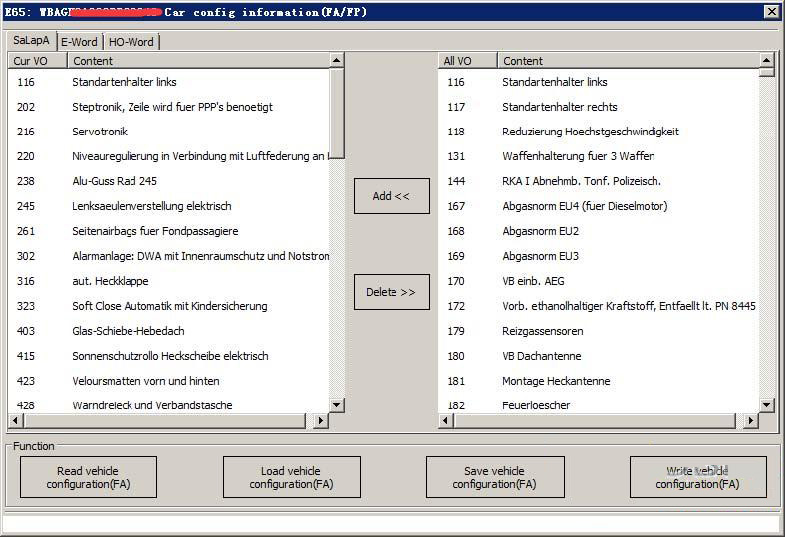Click Write vehicle configuration(FA) button
This screenshot has height=537, width=785.
[697, 477]
